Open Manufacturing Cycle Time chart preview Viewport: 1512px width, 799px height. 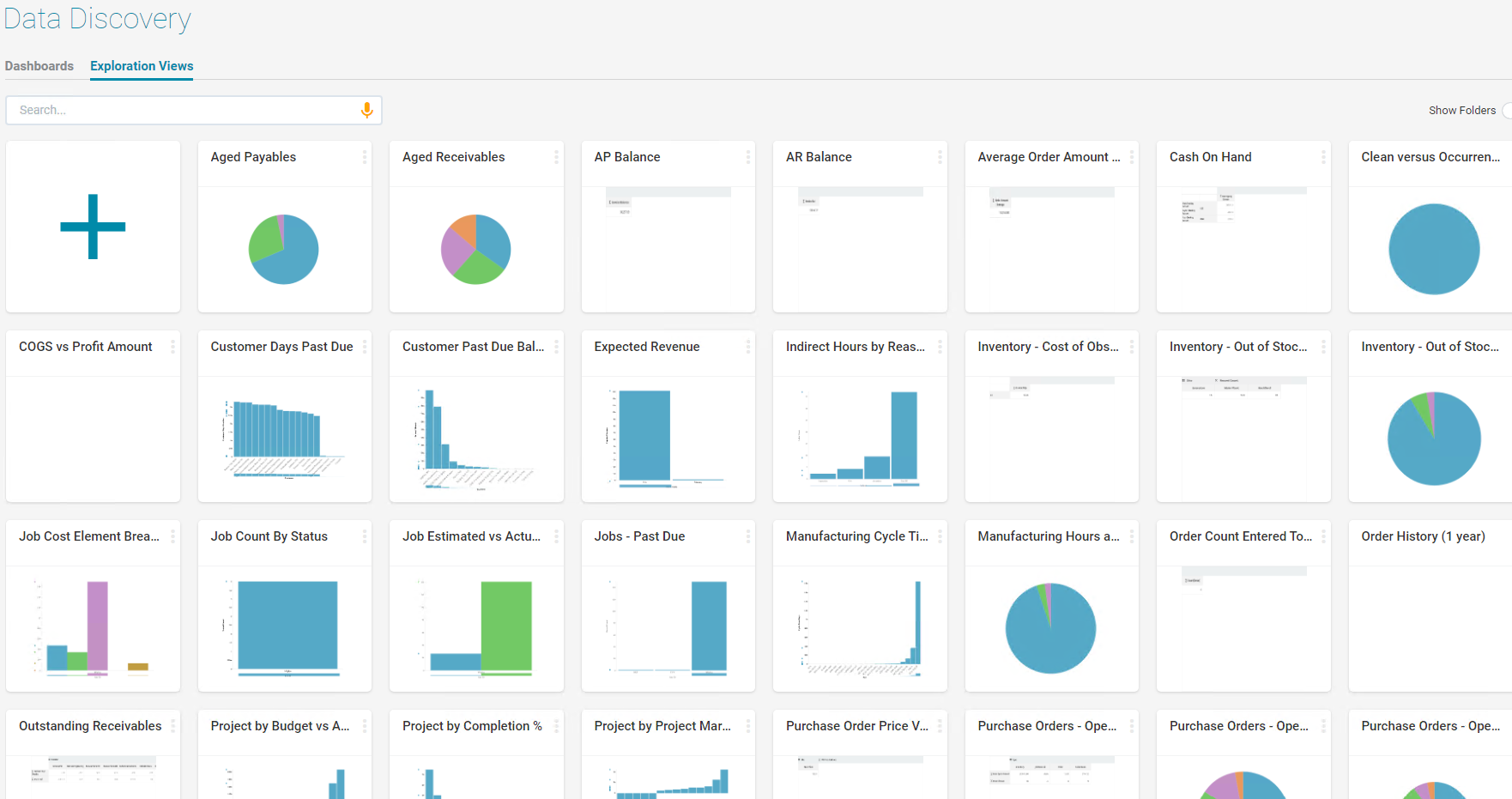pyautogui.click(x=860, y=628)
